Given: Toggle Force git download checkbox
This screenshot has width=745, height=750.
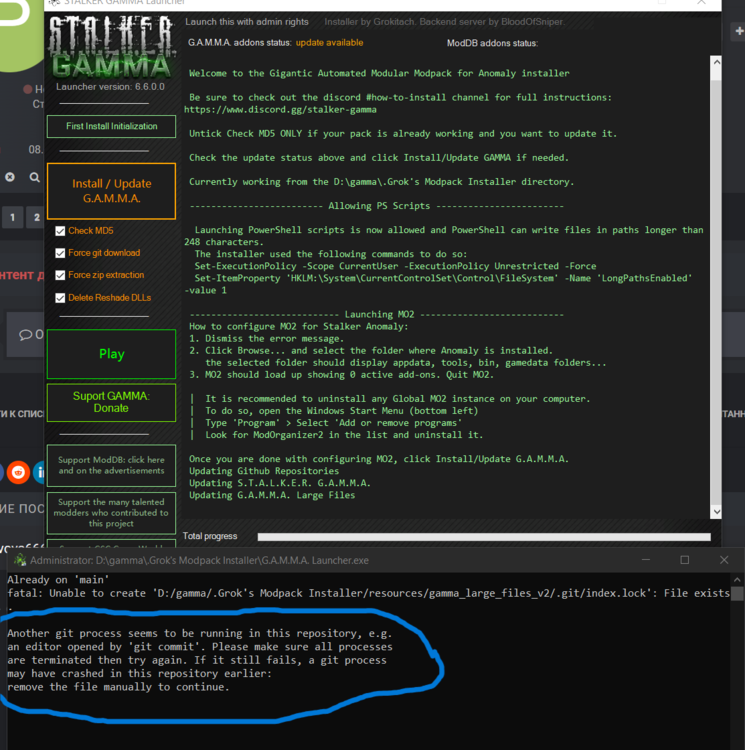Looking at the screenshot, I should pyautogui.click(x=60, y=253).
